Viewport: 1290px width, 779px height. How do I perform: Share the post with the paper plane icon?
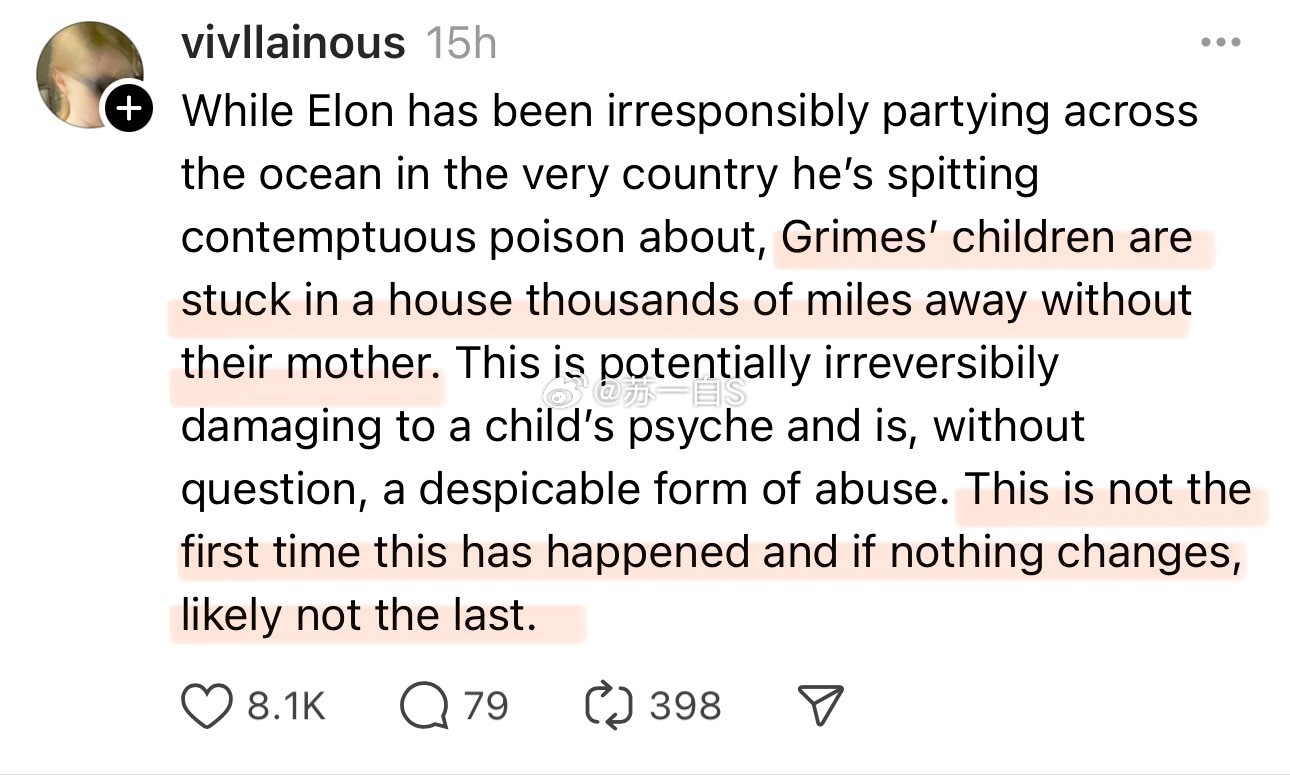coord(820,706)
